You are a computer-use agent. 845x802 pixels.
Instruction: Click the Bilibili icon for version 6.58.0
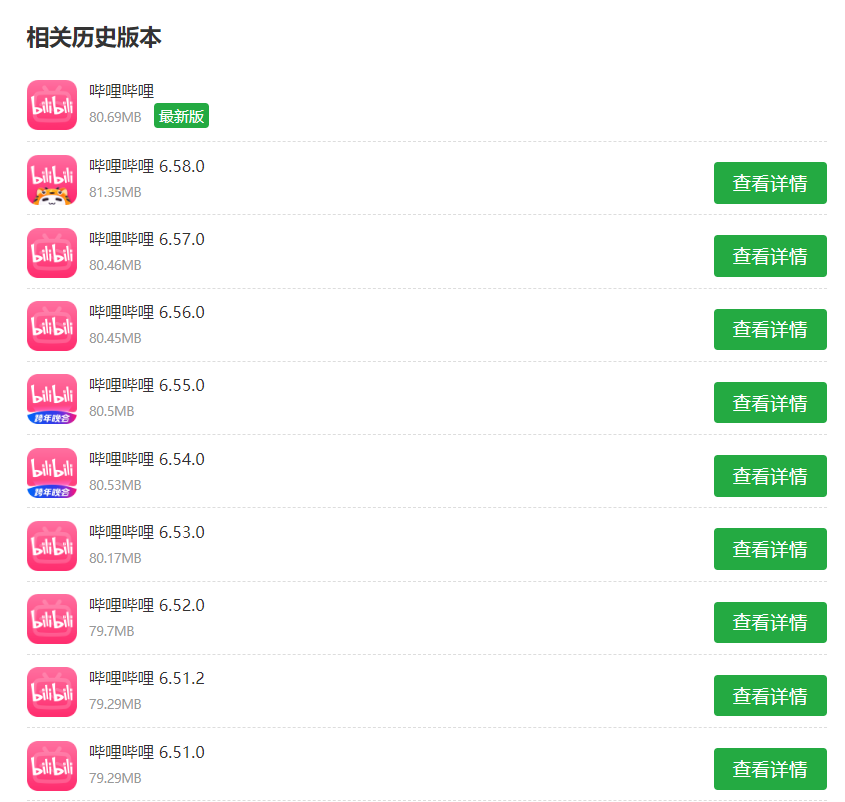[52, 180]
